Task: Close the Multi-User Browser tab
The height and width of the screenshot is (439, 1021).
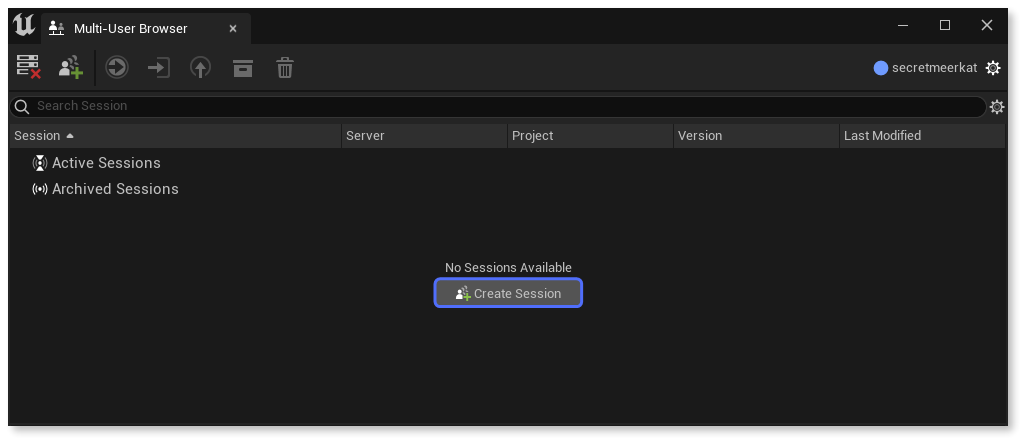Action: tap(233, 29)
